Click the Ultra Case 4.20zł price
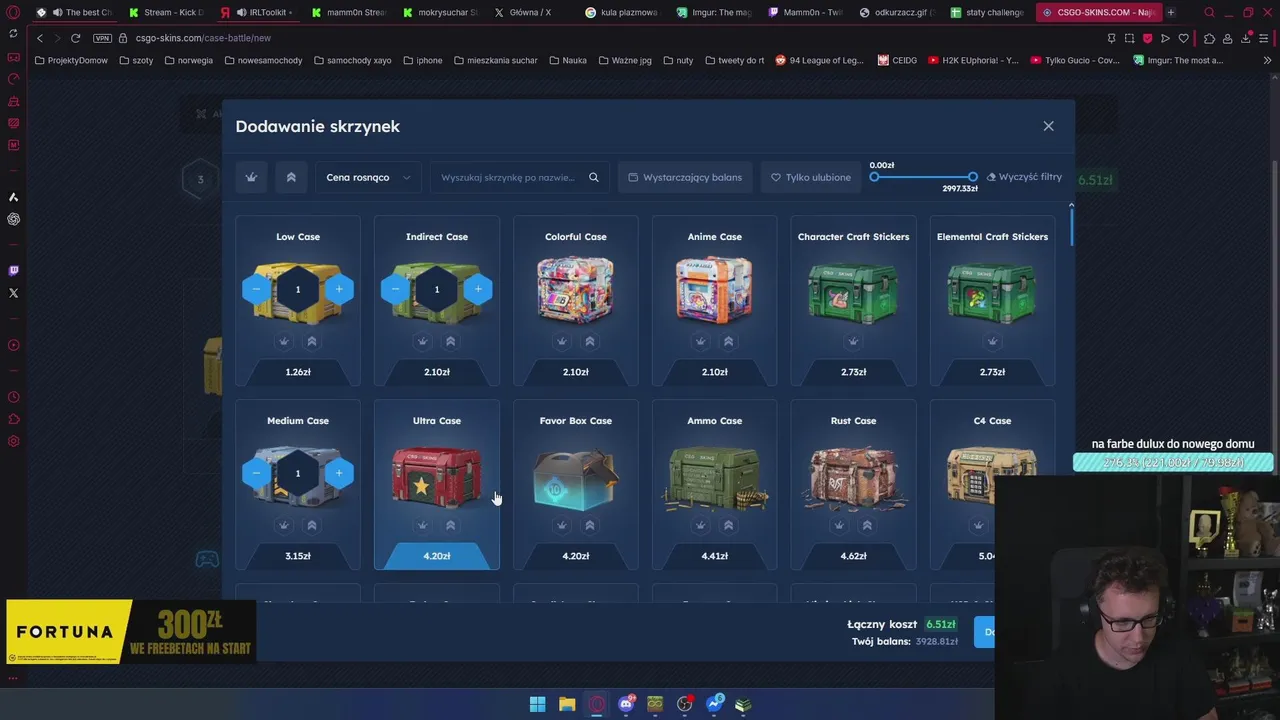The width and height of the screenshot is (1280, 720). 437,556
